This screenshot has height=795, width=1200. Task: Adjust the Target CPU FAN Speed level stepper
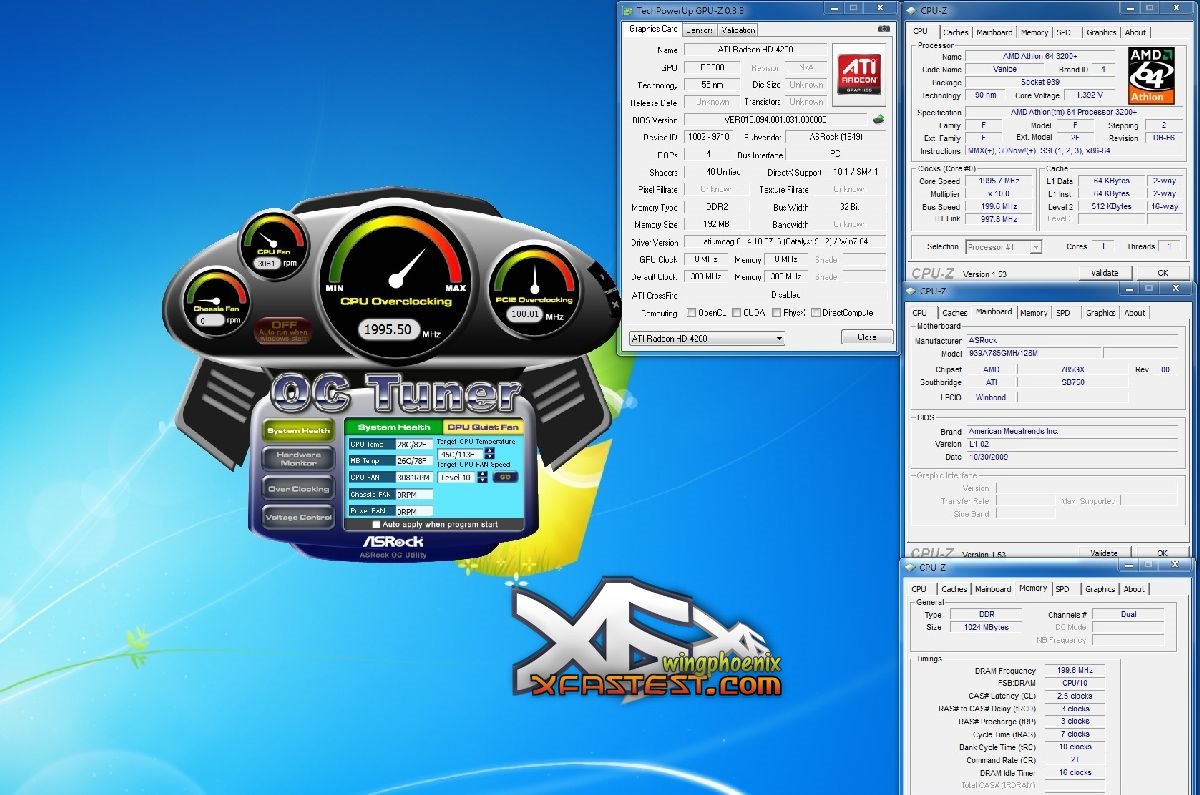483,477
